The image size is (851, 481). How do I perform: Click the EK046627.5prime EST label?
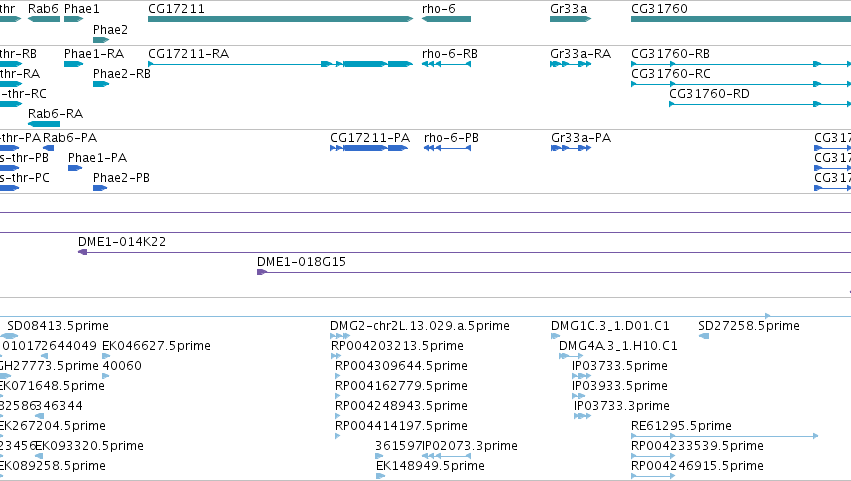[x=156, y=346]
